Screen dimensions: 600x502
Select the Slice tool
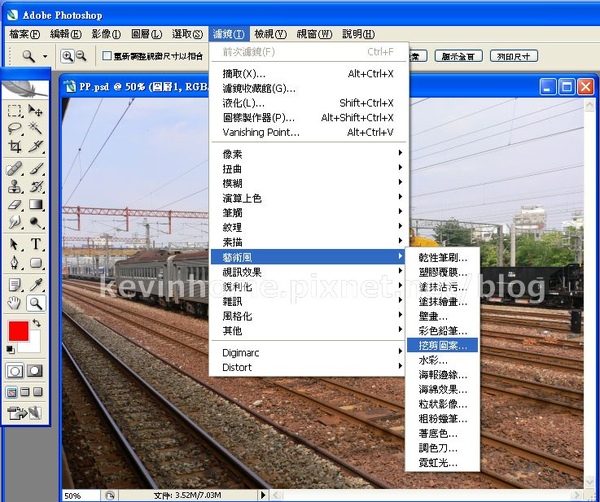[36, 146]
